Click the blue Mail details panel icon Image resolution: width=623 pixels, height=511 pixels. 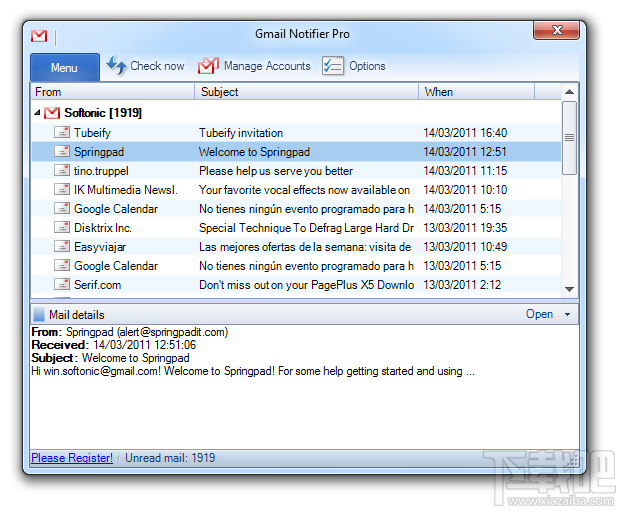click(x=39, y=314)
